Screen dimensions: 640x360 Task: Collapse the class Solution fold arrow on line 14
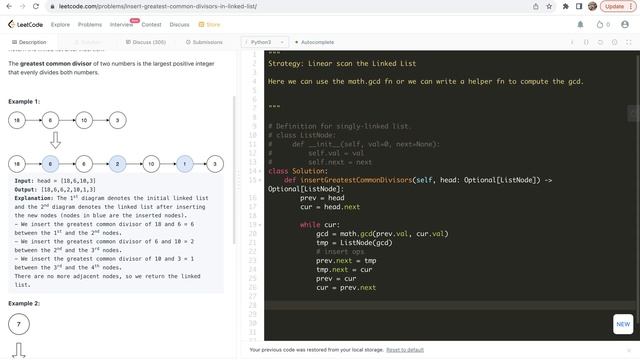pos(260,171)
